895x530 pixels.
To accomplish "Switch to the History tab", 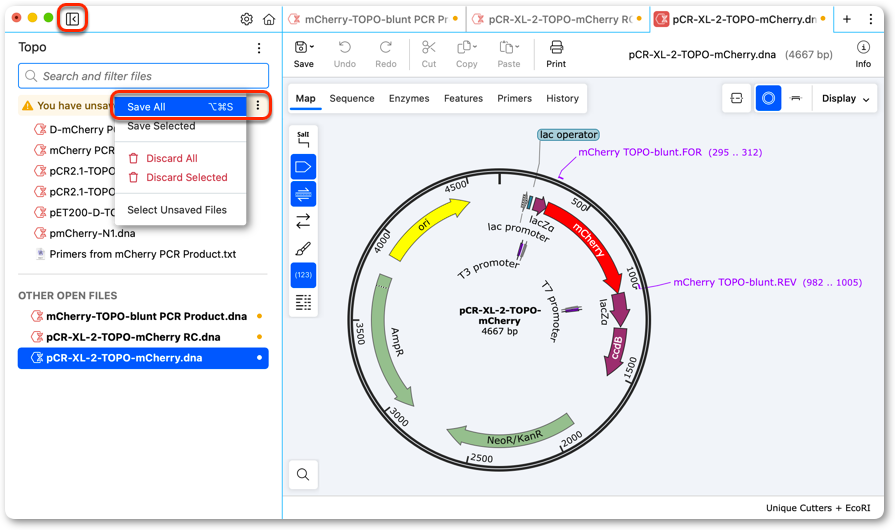I will tap(562, 99).
